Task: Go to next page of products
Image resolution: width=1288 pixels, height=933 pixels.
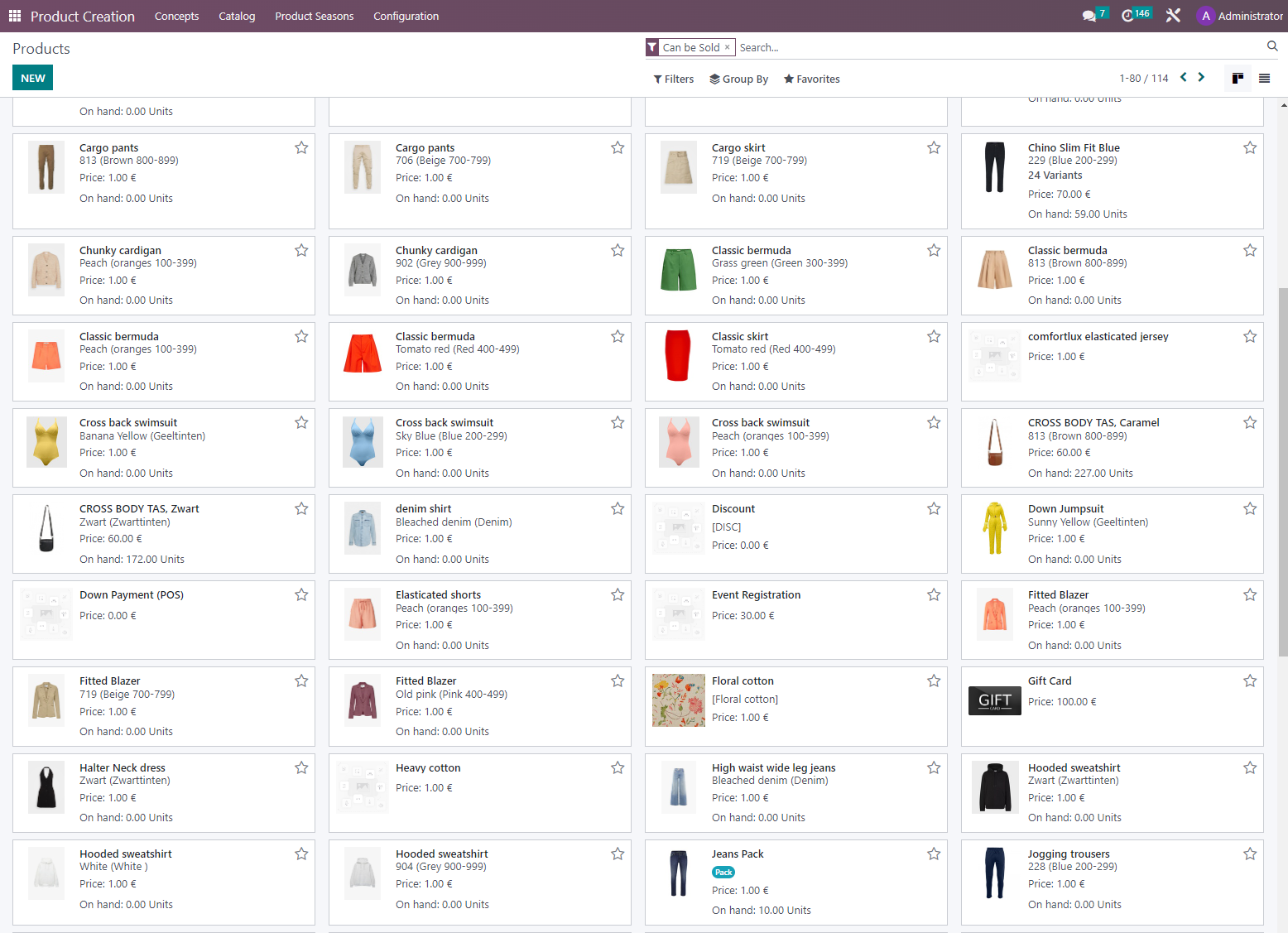Action: (1202, 77)
